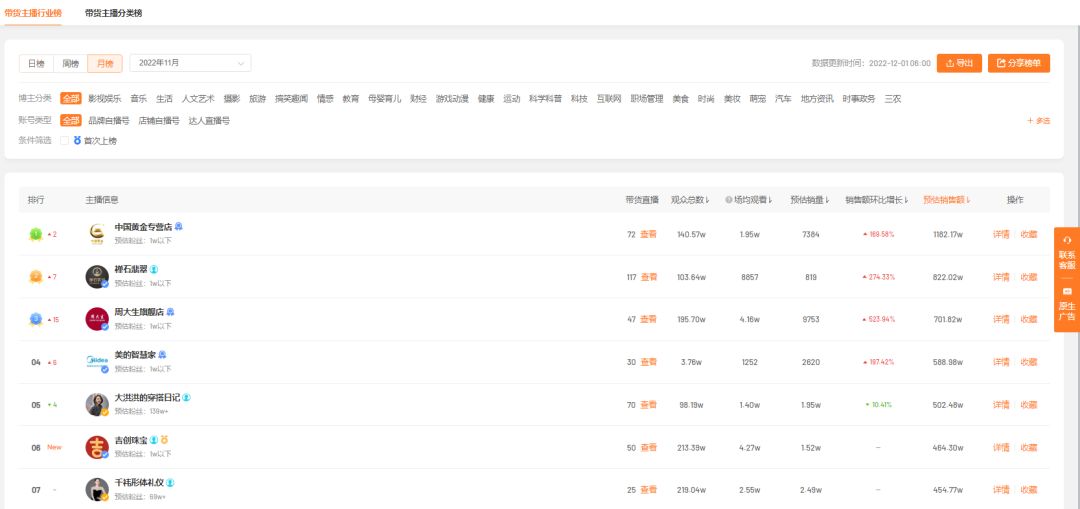The height and width of the screenshot is (509, 1080).
Task: Switch ranking period to 日榜
Action: (36, 63)
